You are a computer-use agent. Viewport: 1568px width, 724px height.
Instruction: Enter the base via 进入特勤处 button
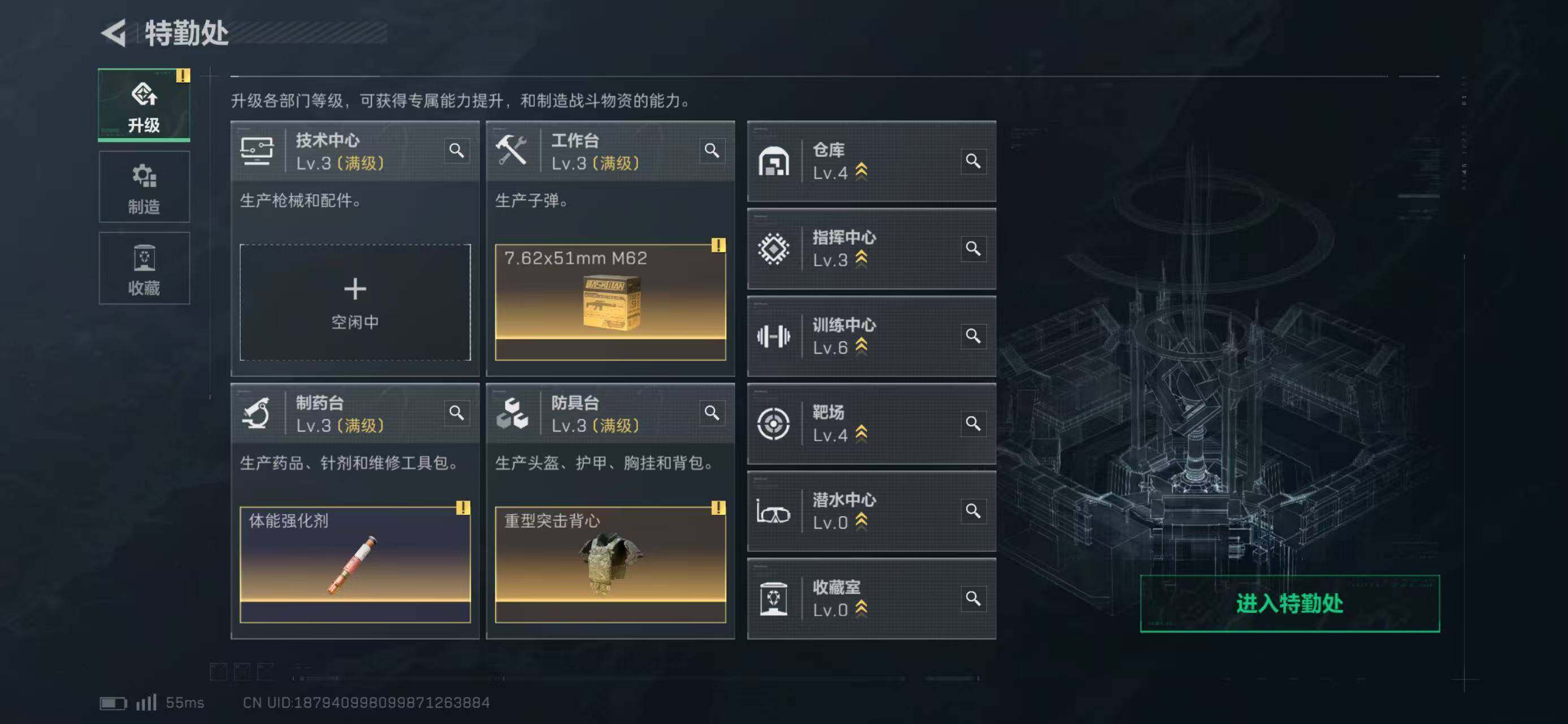pos(1289,604)
